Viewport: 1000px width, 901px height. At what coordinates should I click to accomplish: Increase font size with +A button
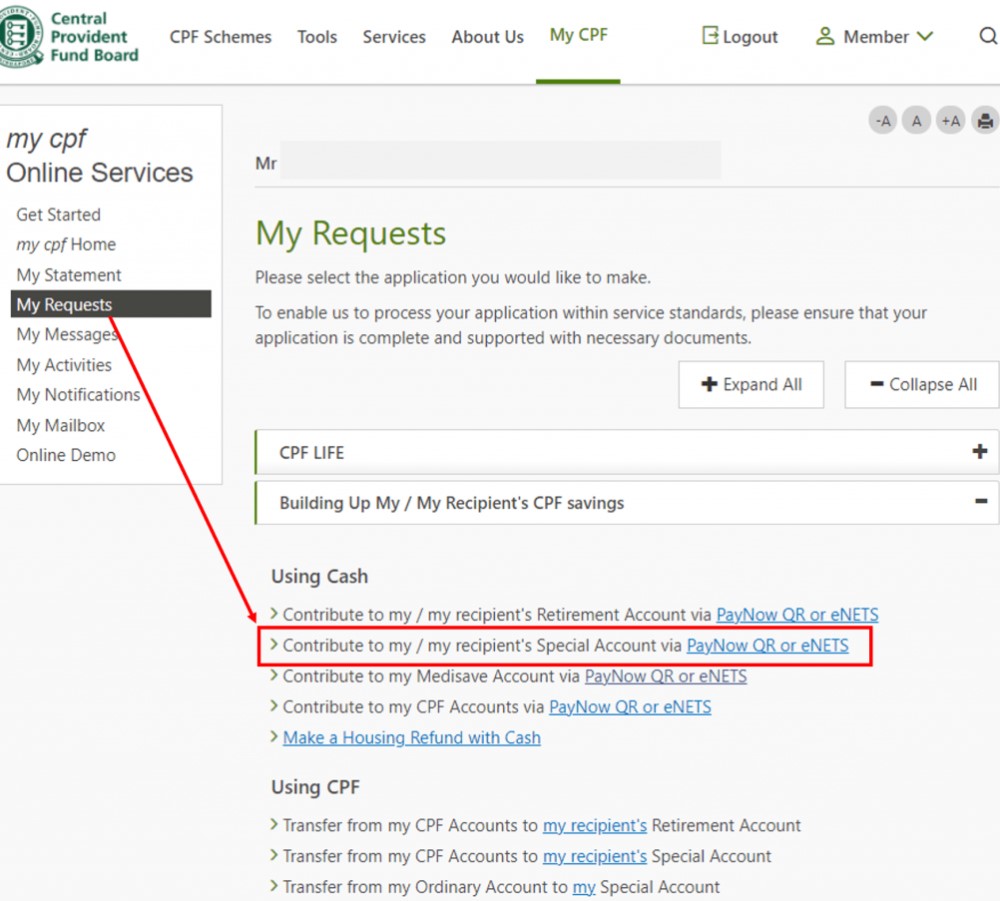click(950, 121)
